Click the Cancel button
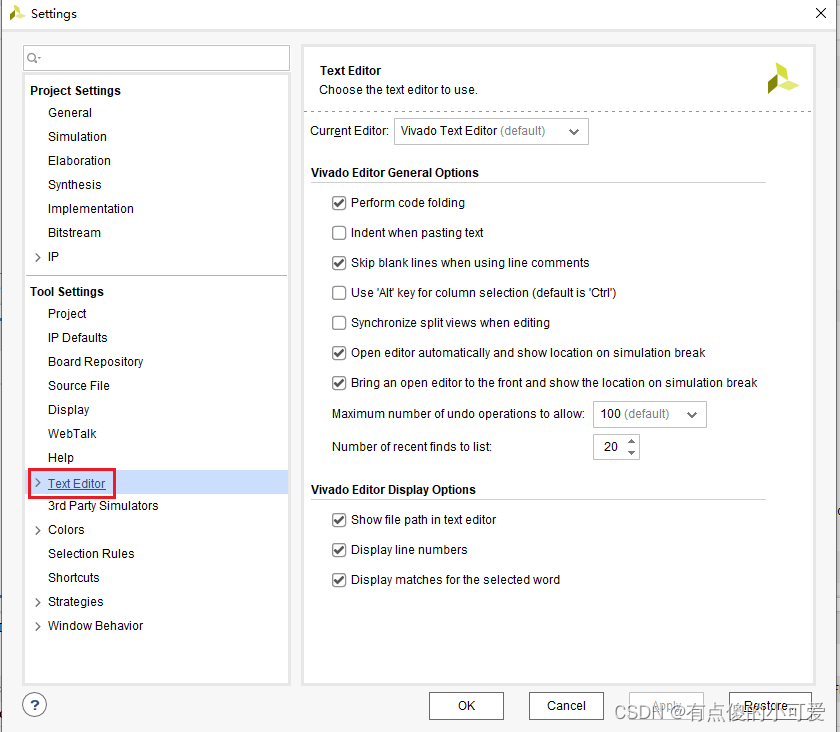Screen dimensions: 840x732 point(566,706)
